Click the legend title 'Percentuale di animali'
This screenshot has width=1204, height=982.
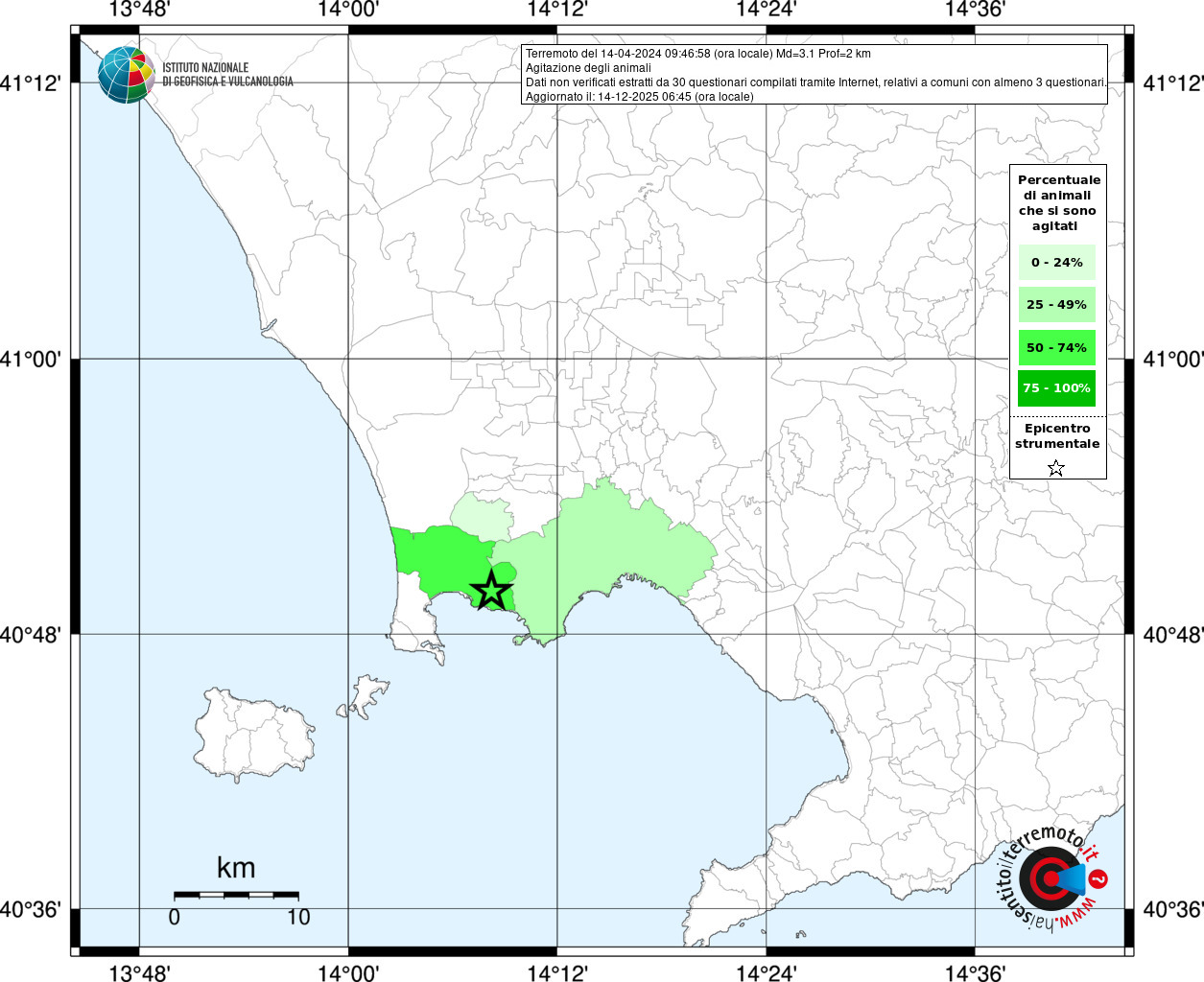click(1059, 203)
